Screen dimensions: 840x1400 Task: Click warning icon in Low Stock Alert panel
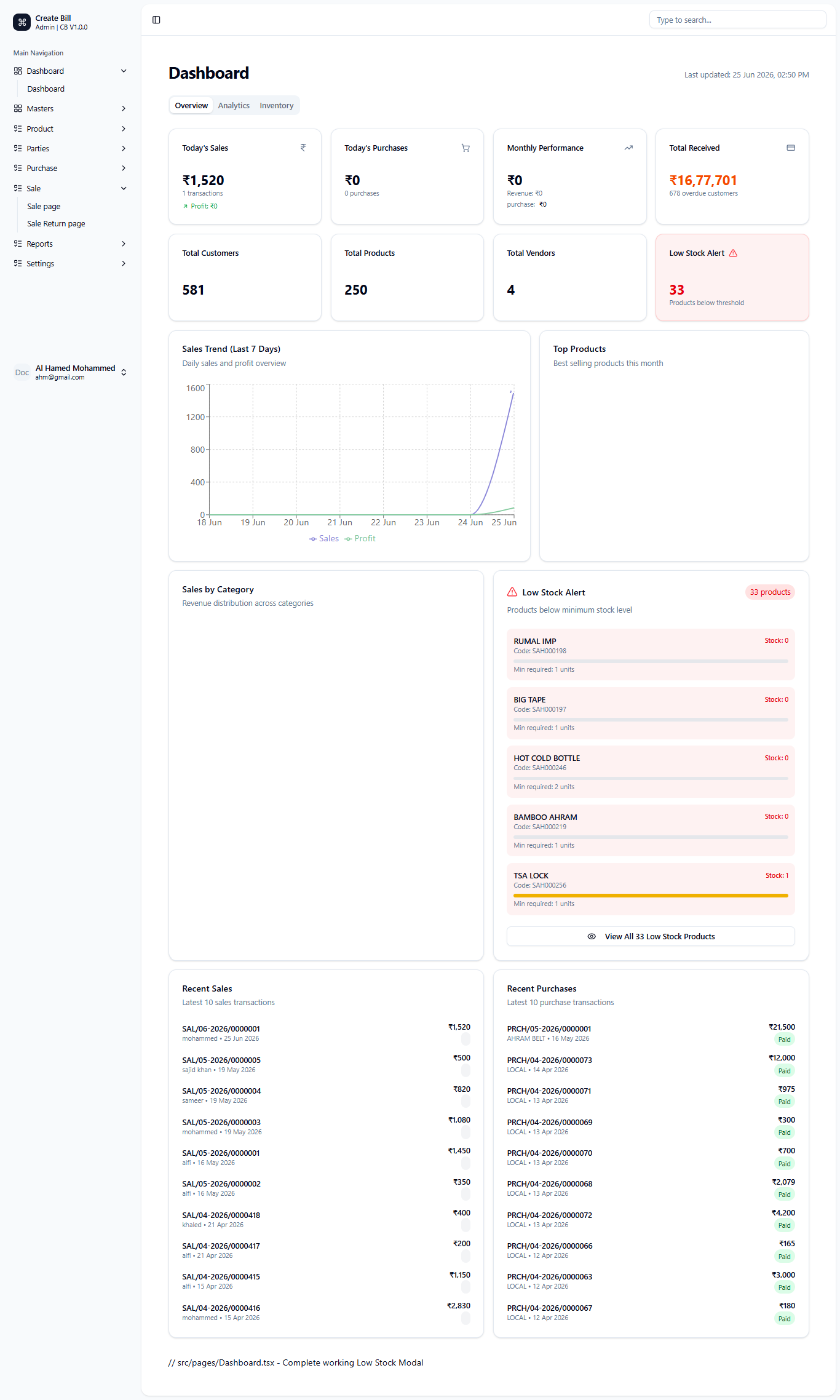[x=512, y=592]
